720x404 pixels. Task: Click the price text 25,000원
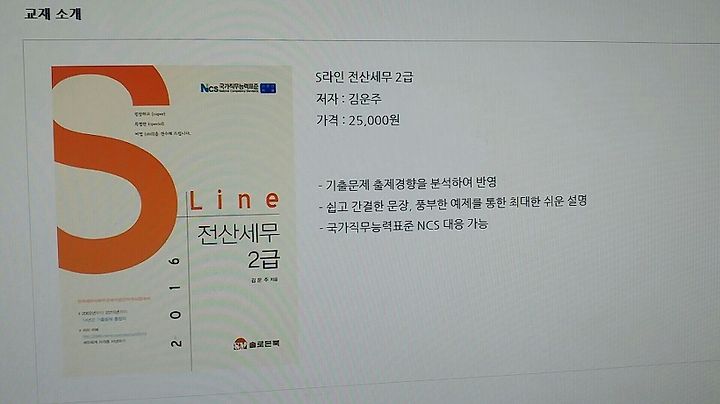(374, 120)
